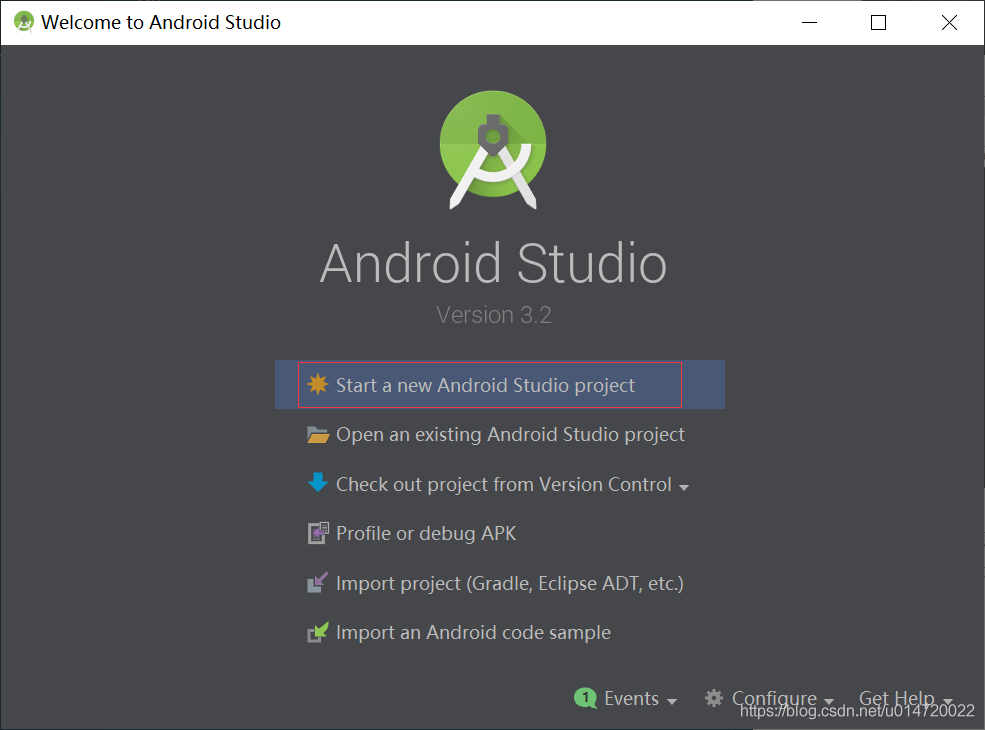Click the Profile or debug APK icon
Viewport: 985px width, 730px height.
tap(318, 533)
